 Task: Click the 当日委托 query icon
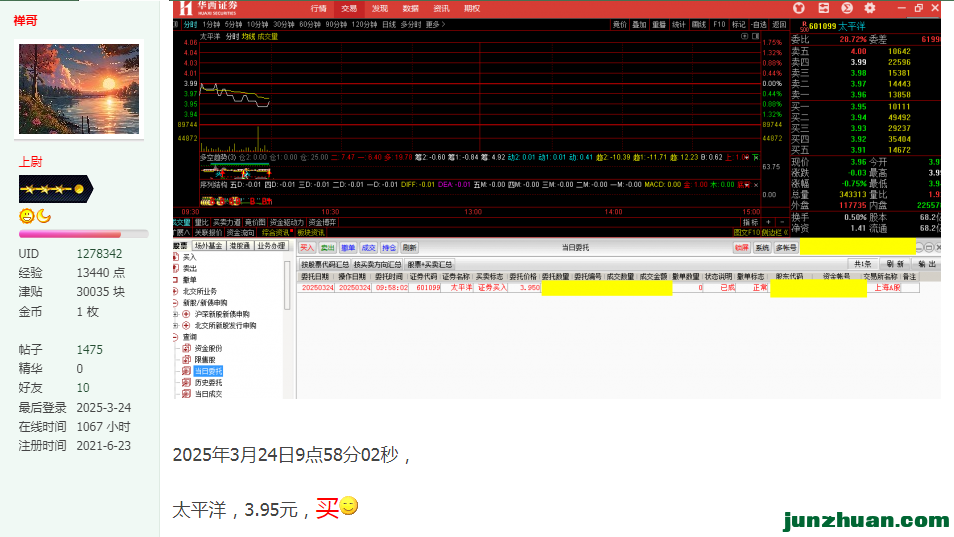187,371
